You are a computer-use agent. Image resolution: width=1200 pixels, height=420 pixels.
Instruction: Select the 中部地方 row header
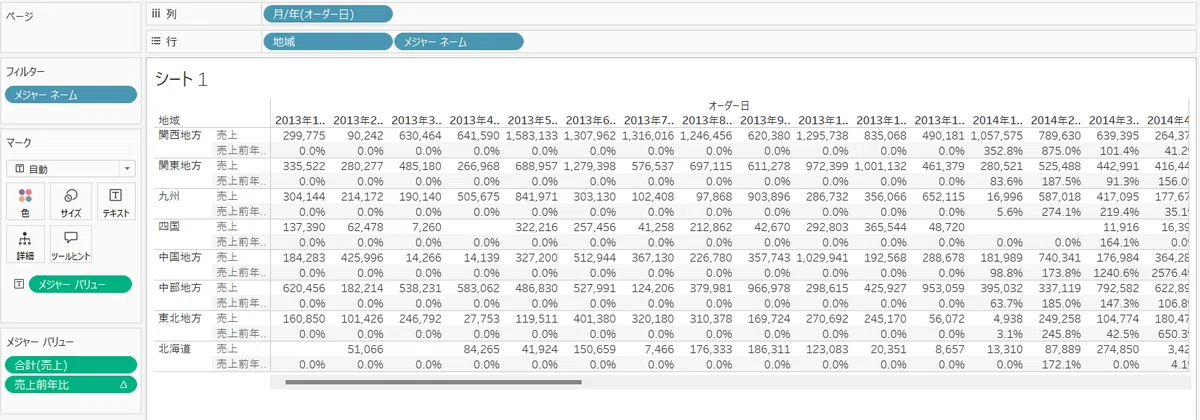[180, 288]
